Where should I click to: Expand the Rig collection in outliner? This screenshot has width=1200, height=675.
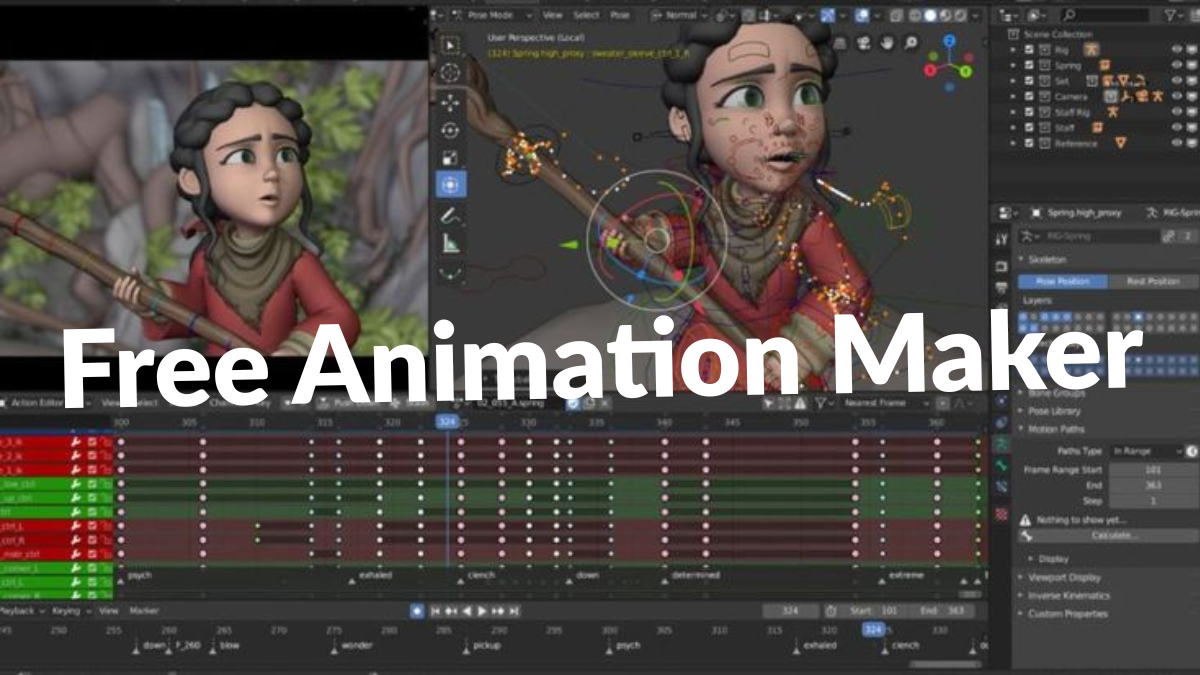click(1014, 49)
